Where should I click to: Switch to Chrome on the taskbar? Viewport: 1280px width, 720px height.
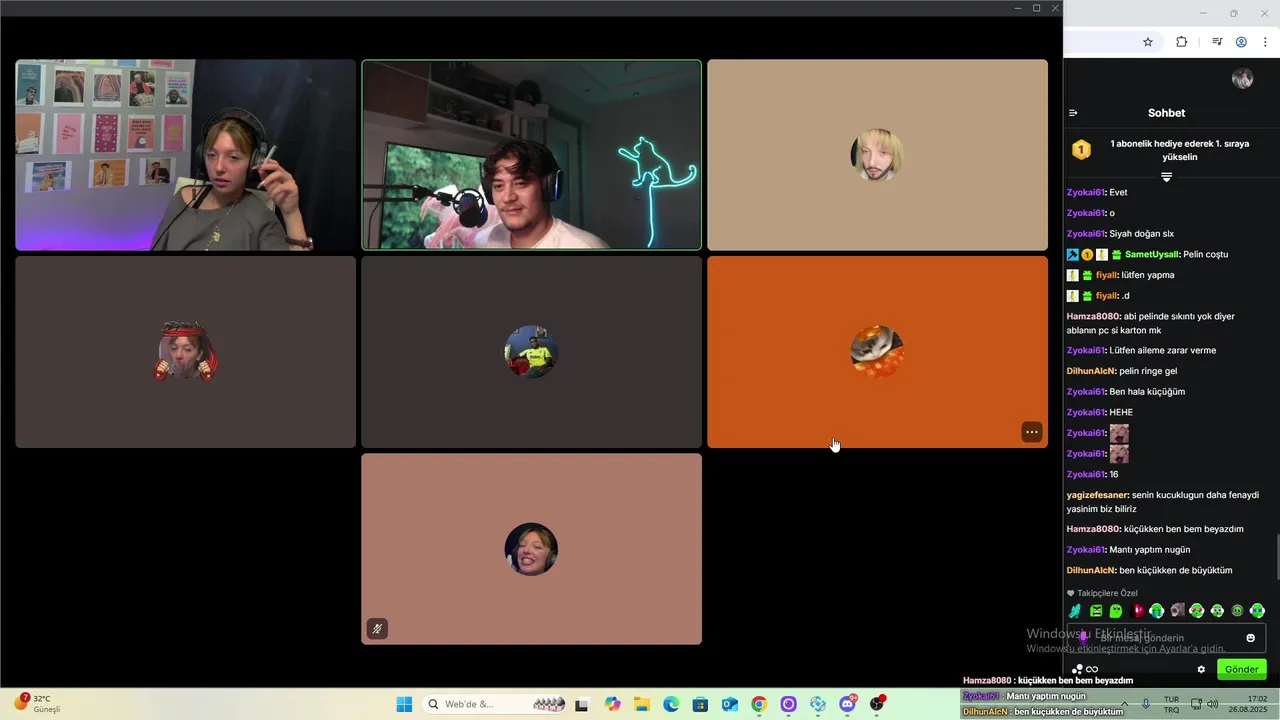[759, 704]
